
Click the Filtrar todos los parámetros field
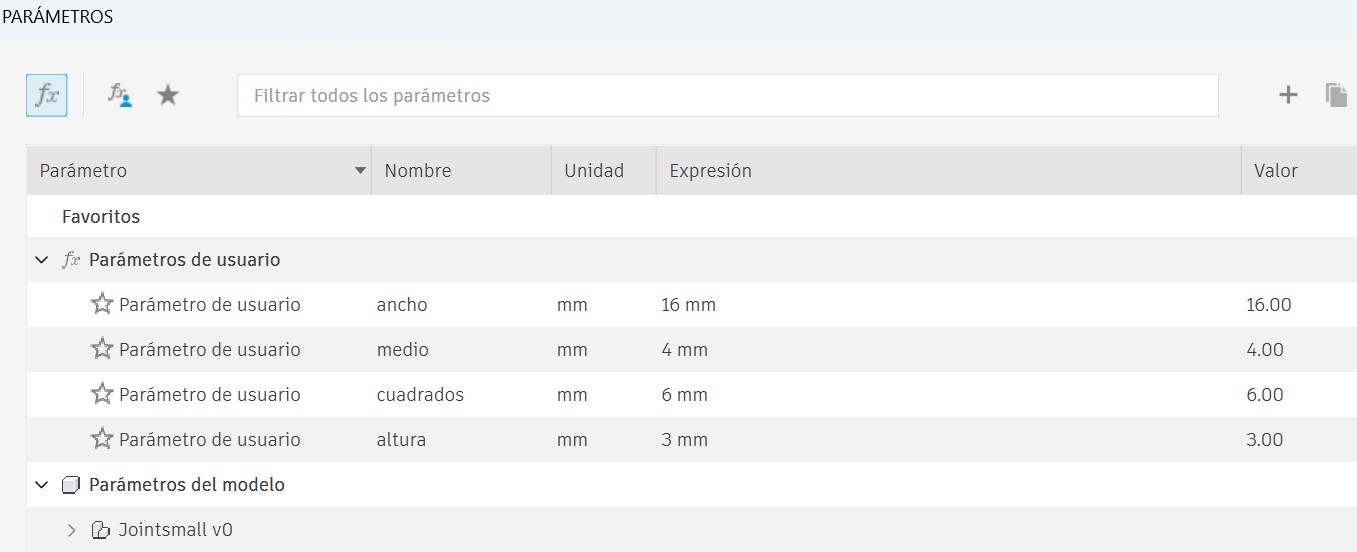727,96
